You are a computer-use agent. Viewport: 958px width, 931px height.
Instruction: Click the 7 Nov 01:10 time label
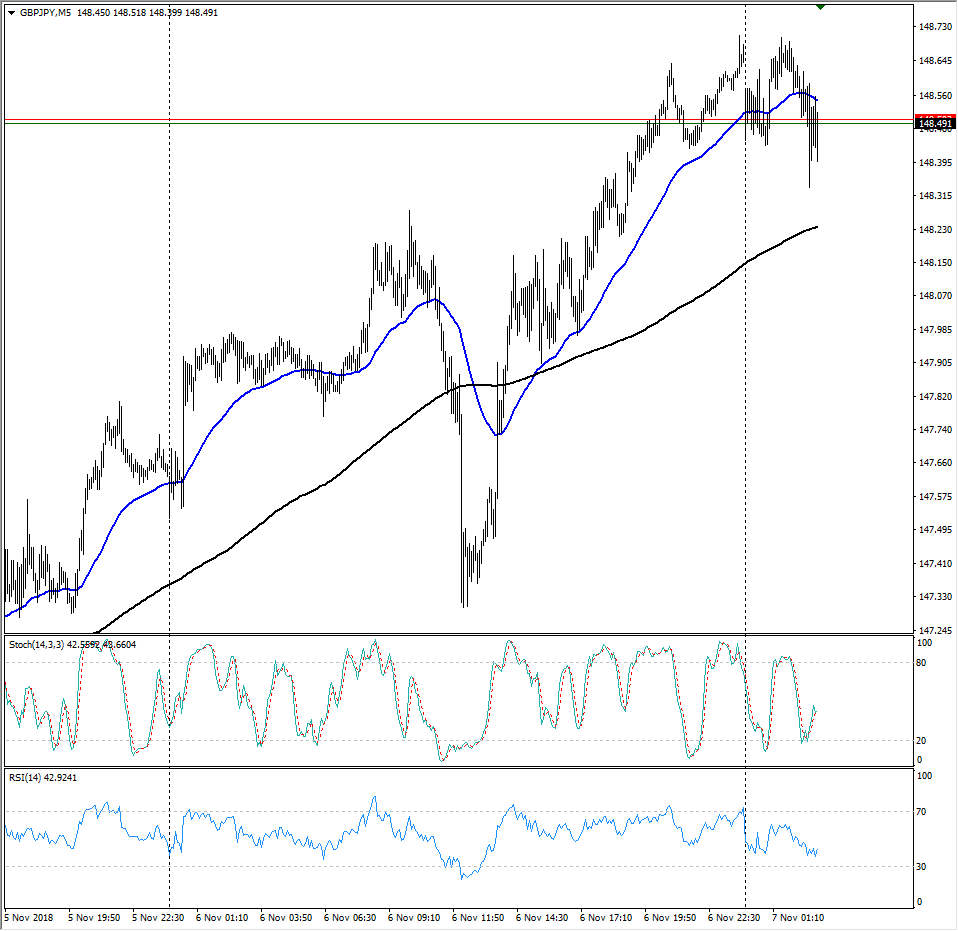tap(804, 916)
